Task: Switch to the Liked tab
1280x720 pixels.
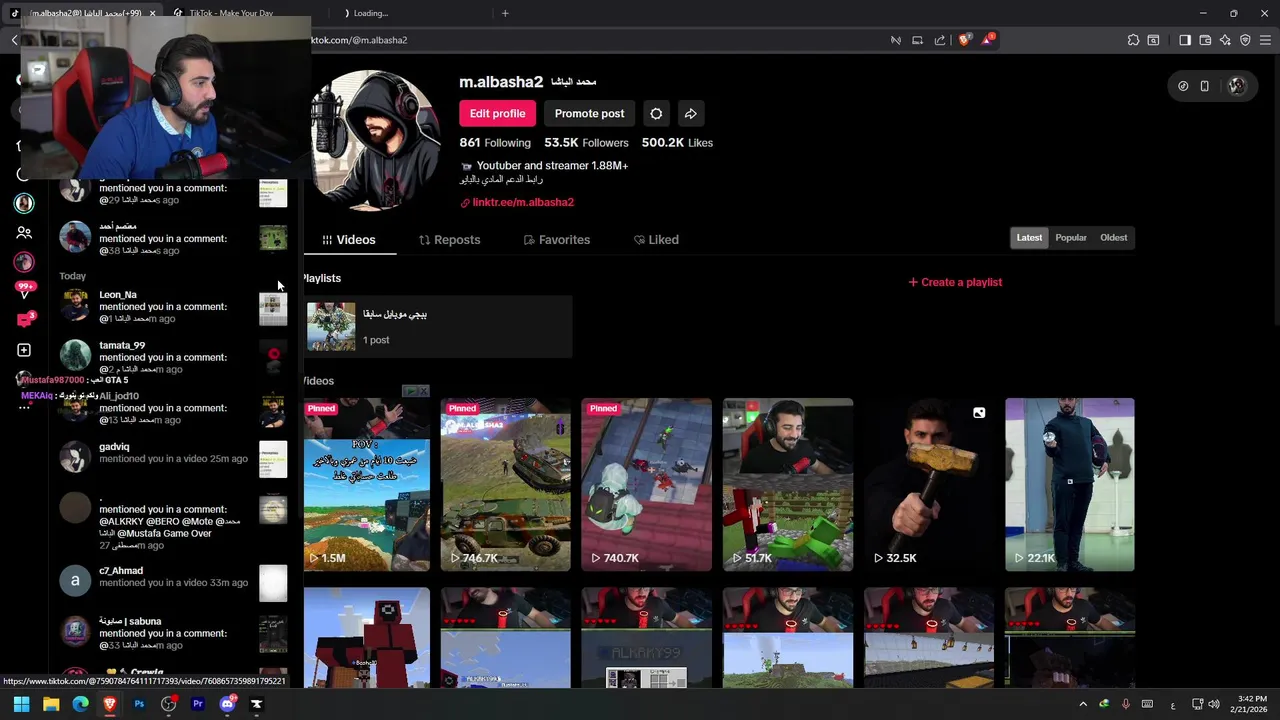Action: (656, 240)
